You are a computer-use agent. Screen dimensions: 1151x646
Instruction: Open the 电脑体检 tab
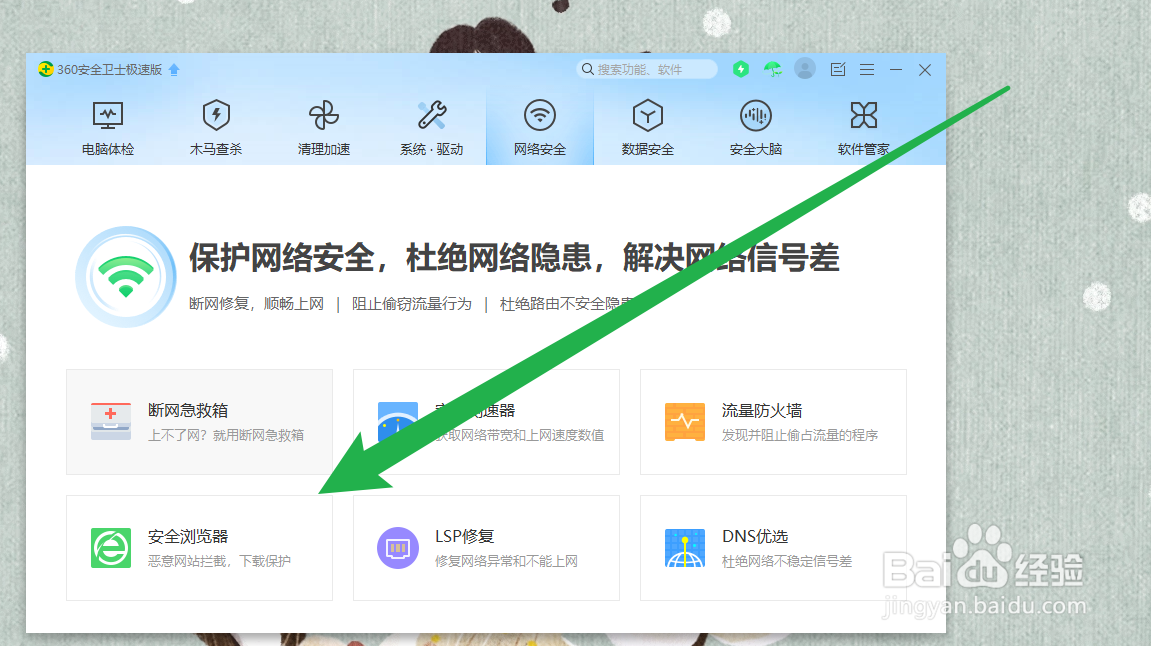click(x=108, y=128)
